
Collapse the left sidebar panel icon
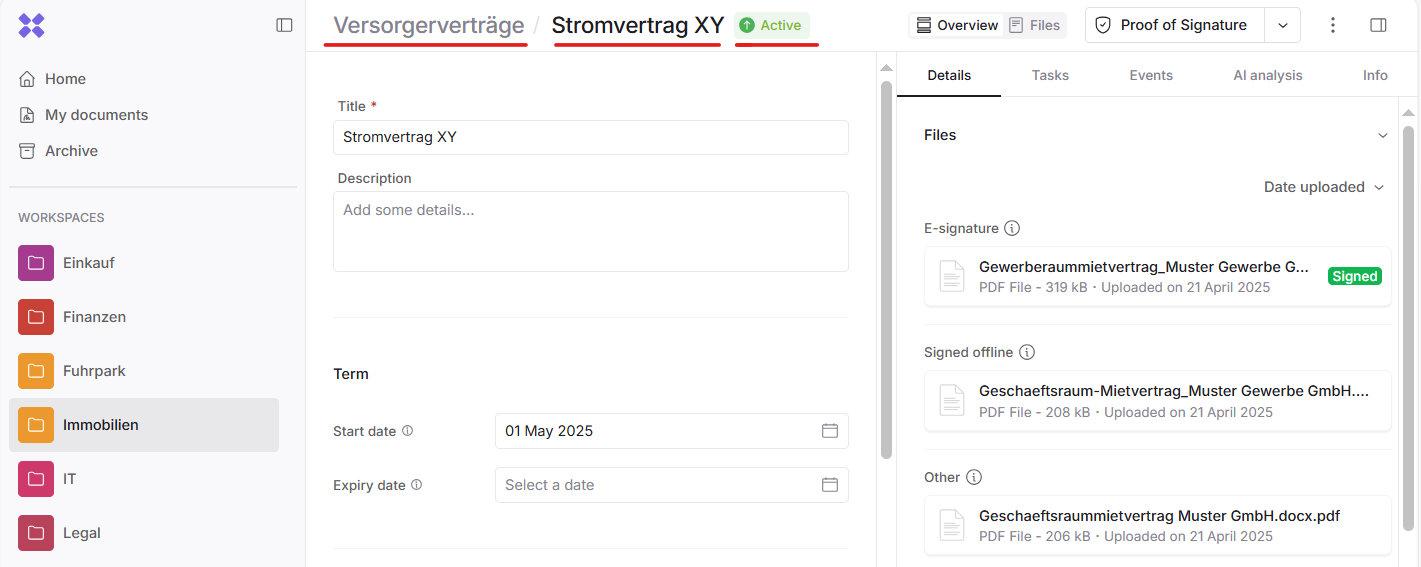[x=284, y=25]
